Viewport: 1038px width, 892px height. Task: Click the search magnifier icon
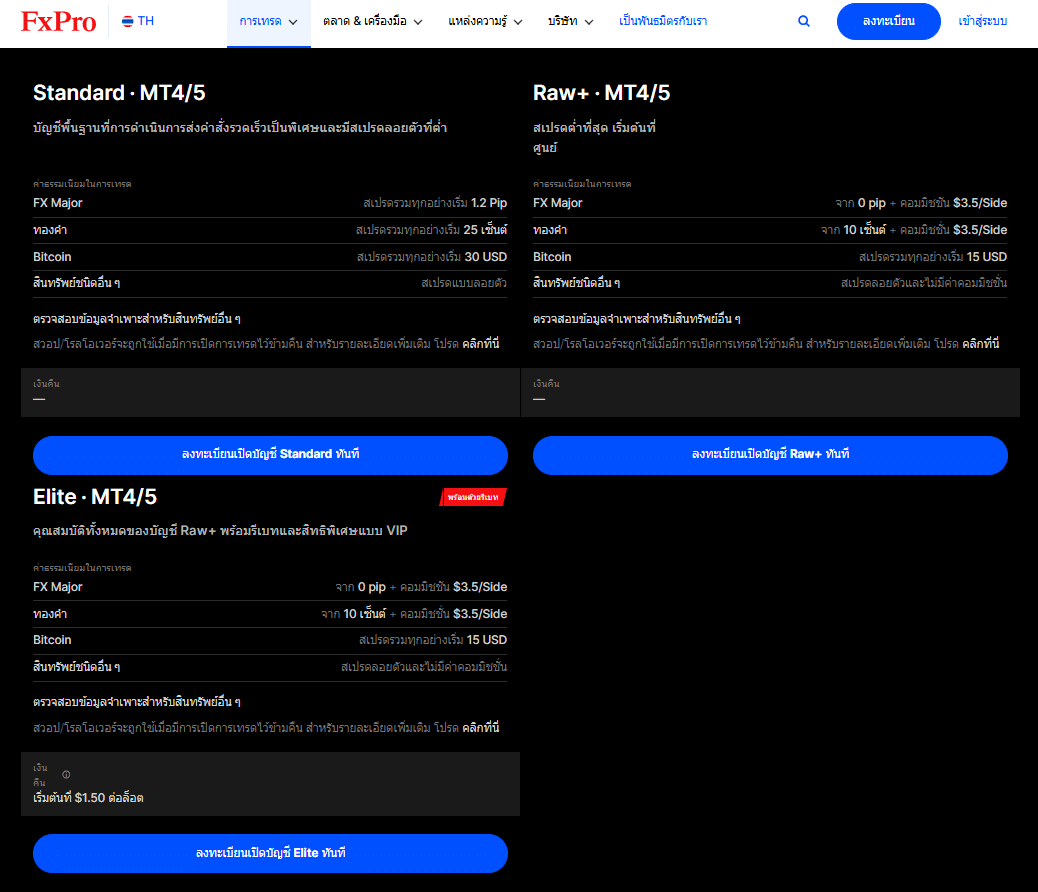coord(804,21)
